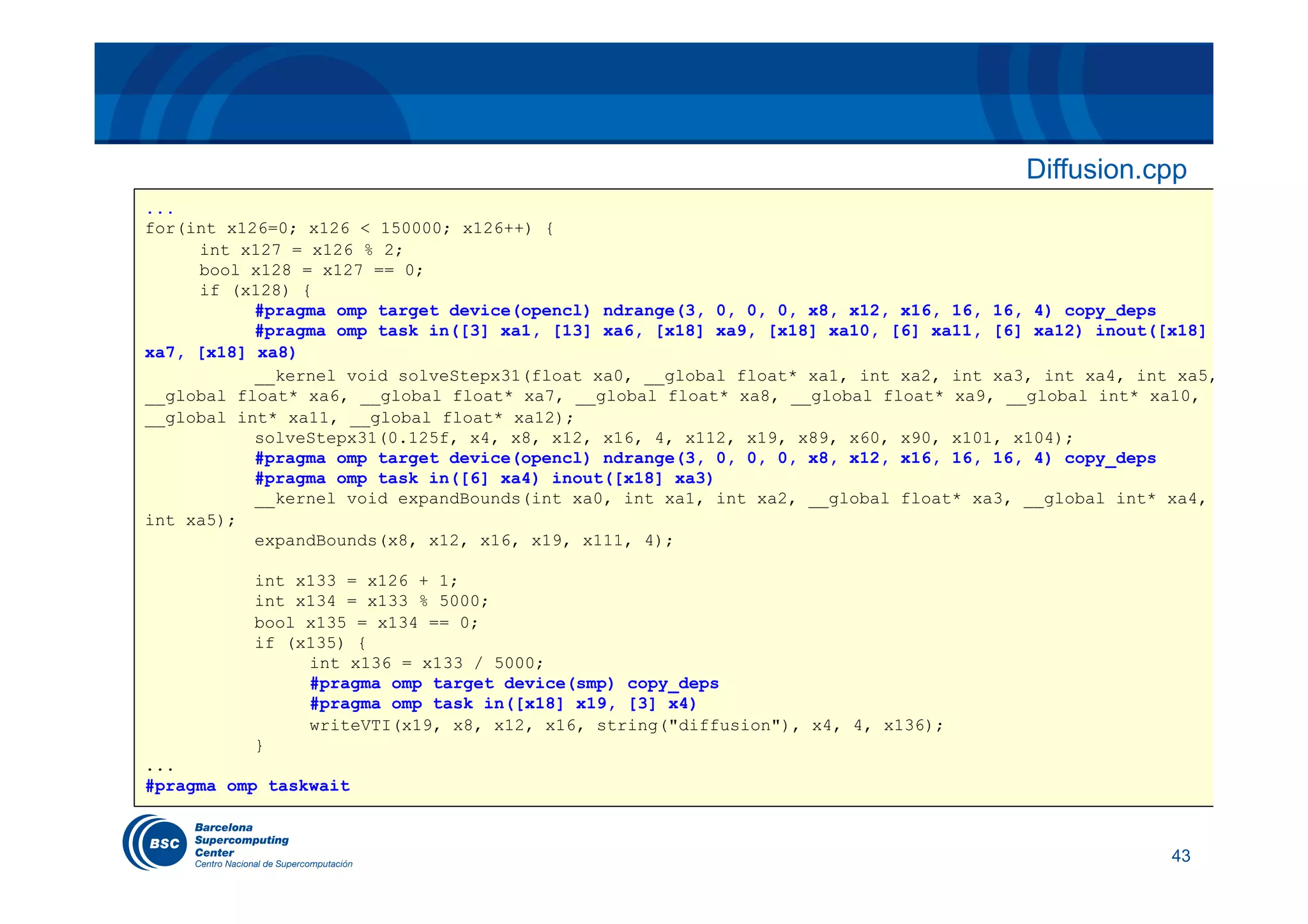Click the pragma omp task in([x18] x19 line

pyautogui.click(x=503, y=704)
